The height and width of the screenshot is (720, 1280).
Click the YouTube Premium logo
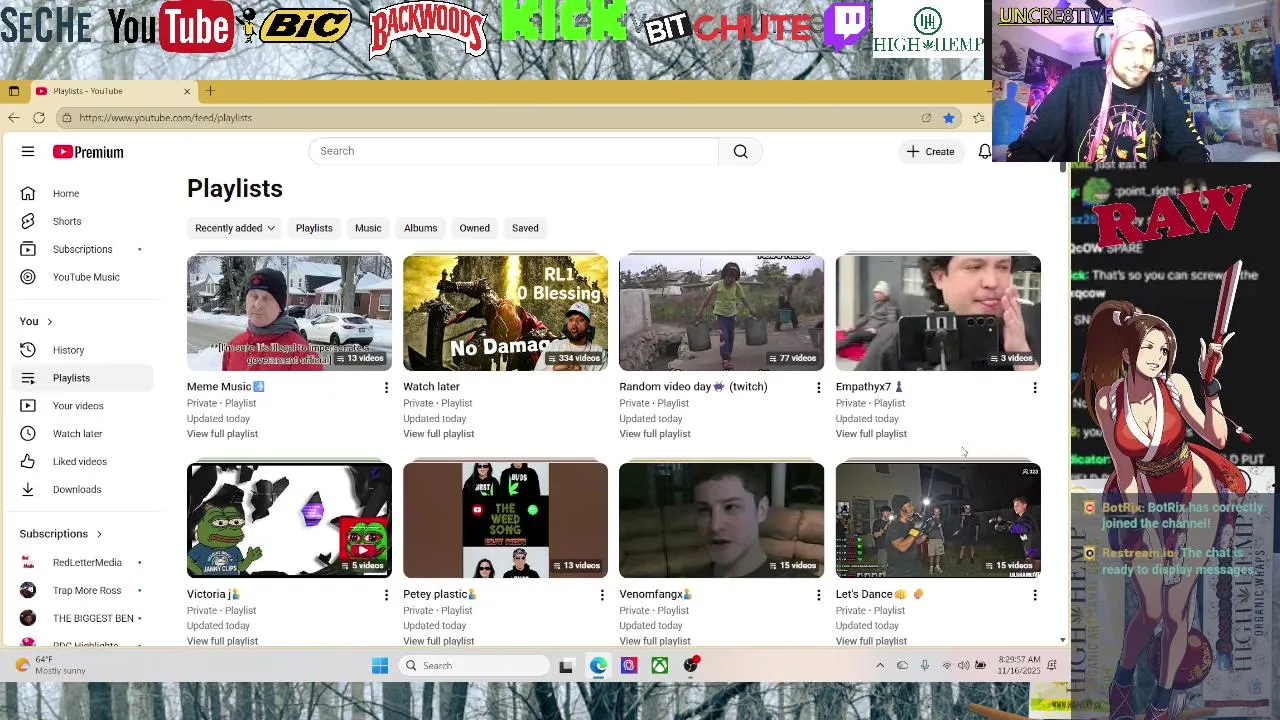(x=88, y=152)
